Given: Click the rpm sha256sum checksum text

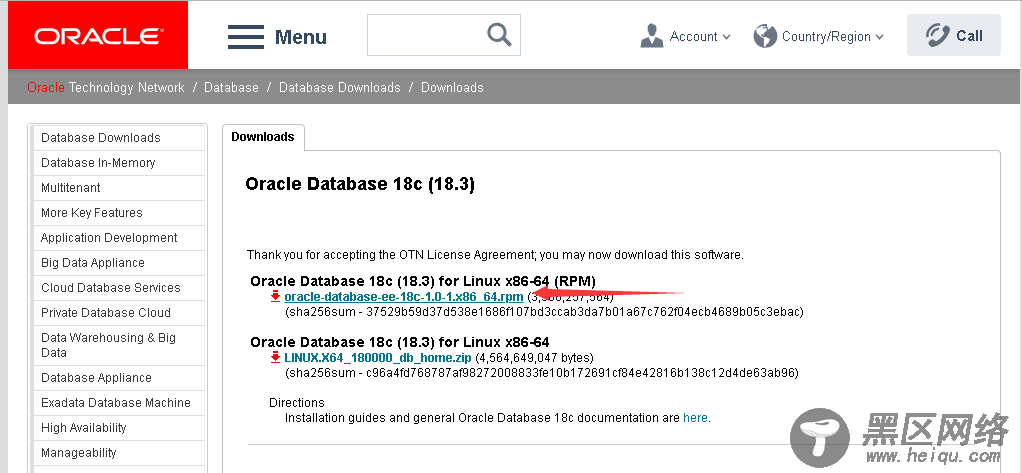Looking at the screenshot, I should click(544, 312).
